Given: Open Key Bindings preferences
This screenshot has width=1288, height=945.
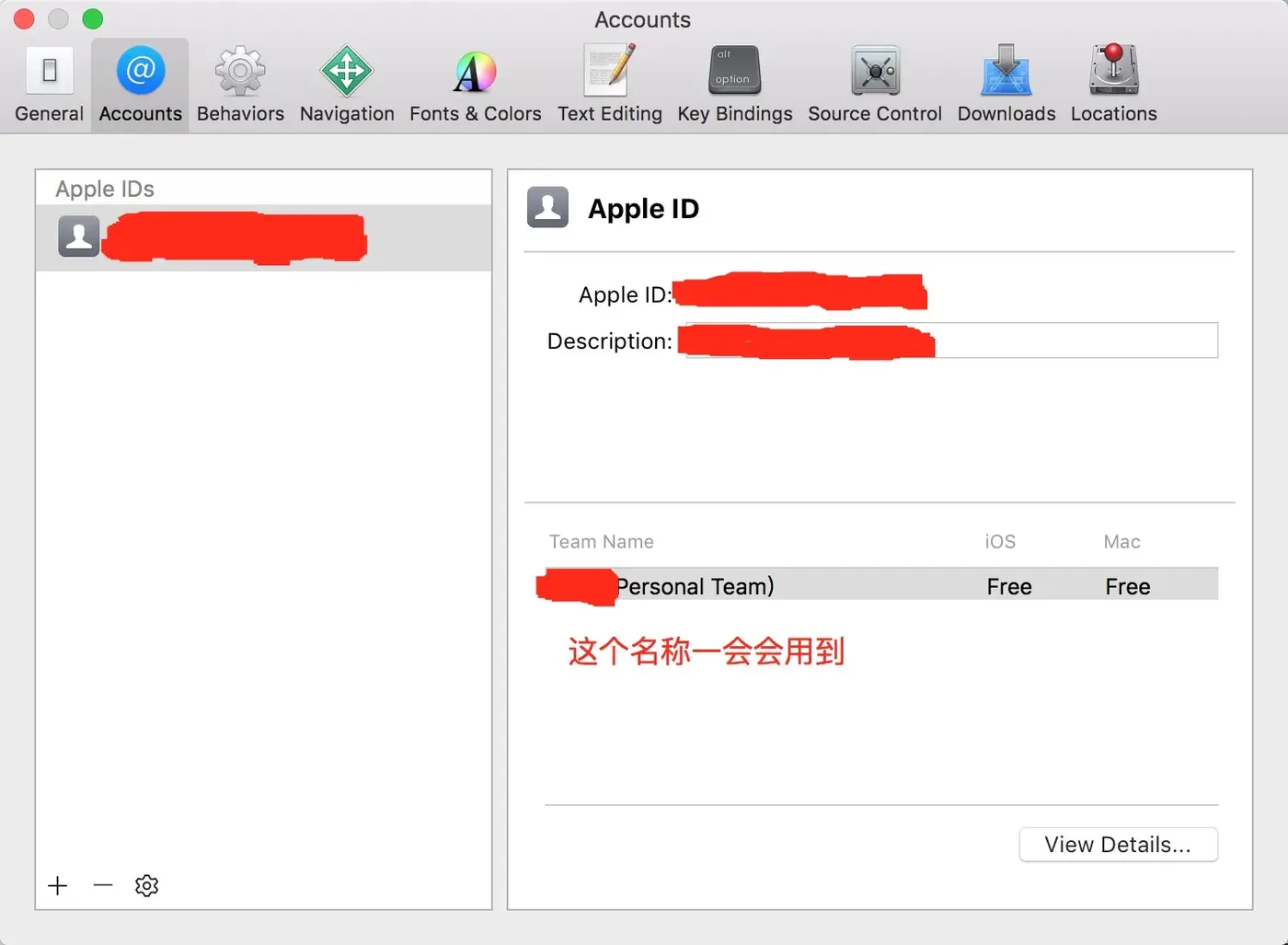Looking at the screenshot, I should point(734,86).
